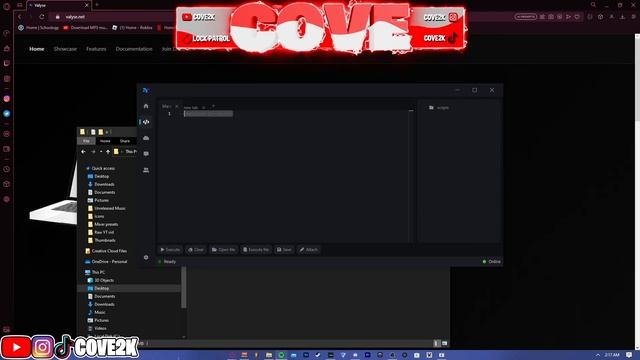Viewport: 640px width, 360px height.
Task: Select Desktop under This PC
Action: tap(98, 288)
